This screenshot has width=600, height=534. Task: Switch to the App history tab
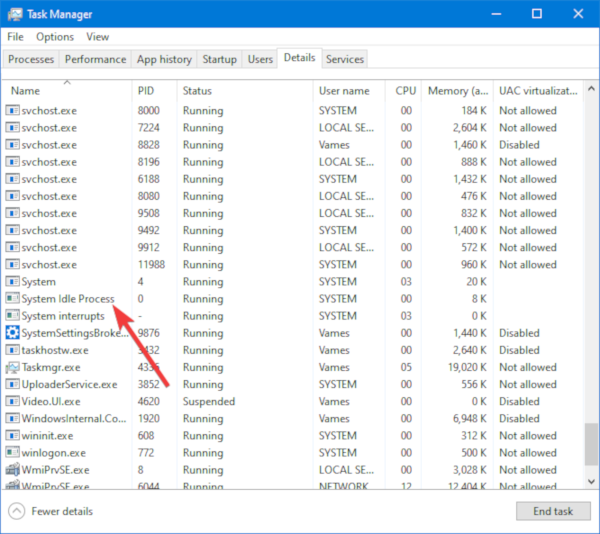tap(164, 60)
